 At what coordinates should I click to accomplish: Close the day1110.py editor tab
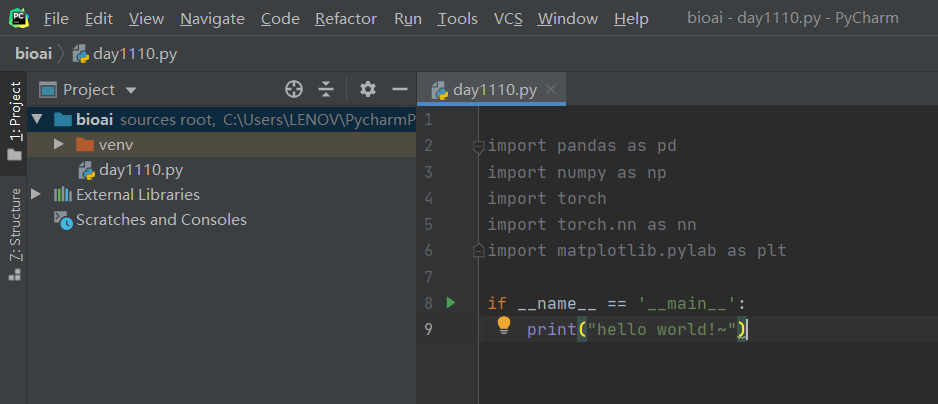551,90
